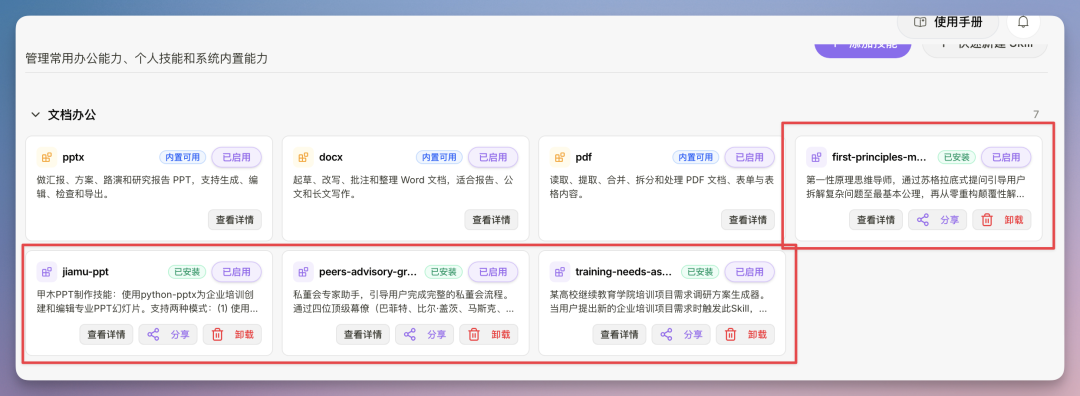Click the 文档办公 section title

72,115
